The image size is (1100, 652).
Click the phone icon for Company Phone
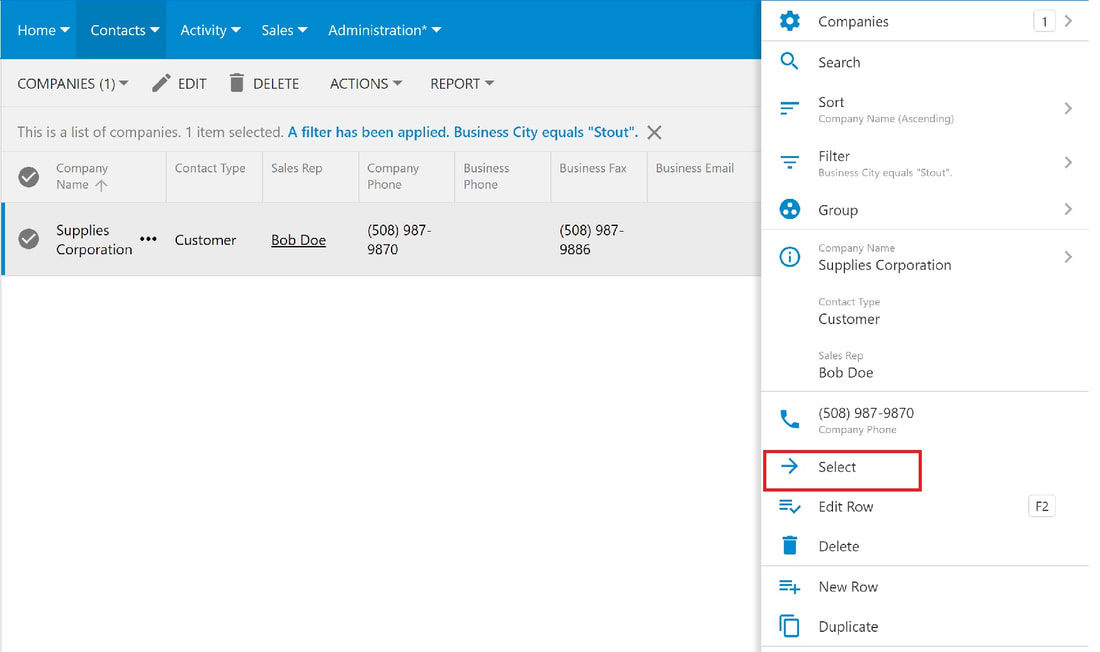(x=789, y=420)
